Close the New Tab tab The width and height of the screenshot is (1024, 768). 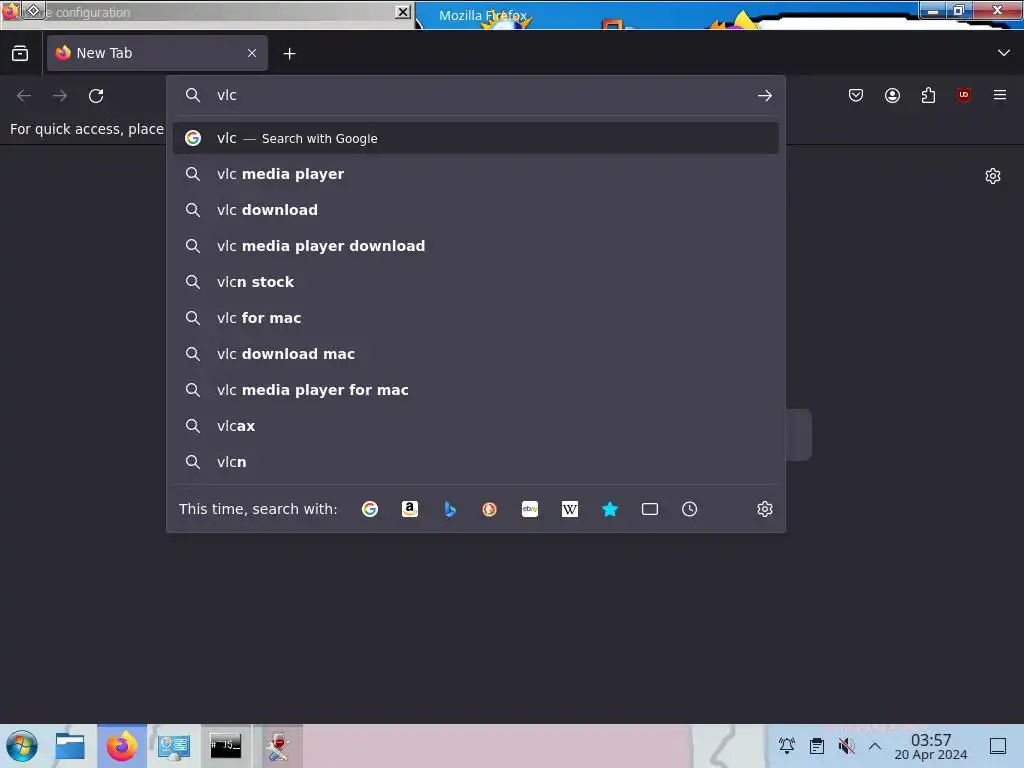(252, 53)
